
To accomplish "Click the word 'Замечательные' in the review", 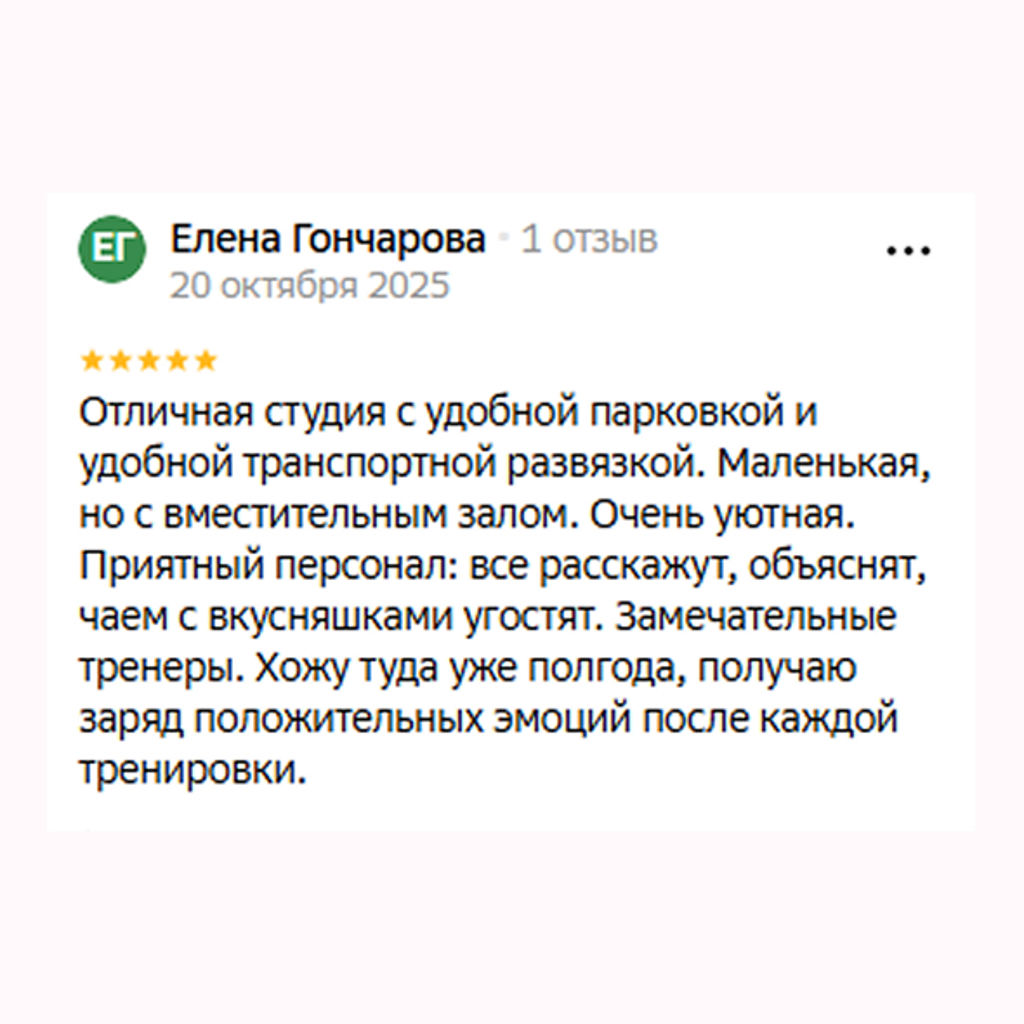I will [x=755, y=618].
